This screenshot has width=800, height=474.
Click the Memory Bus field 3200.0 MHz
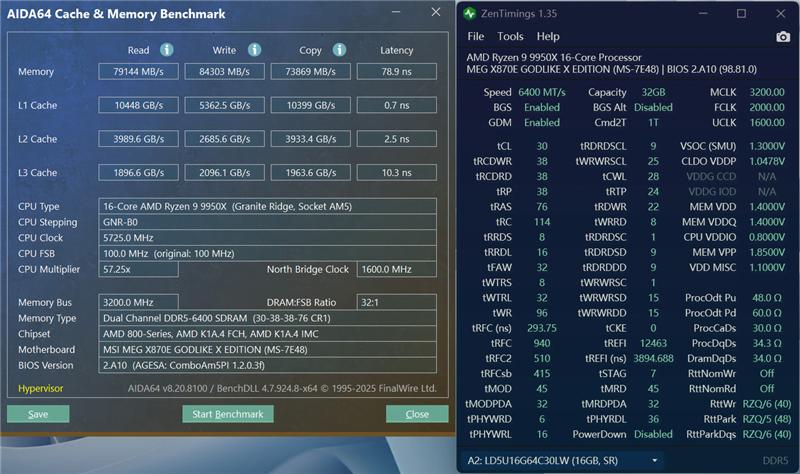point(138,302)
